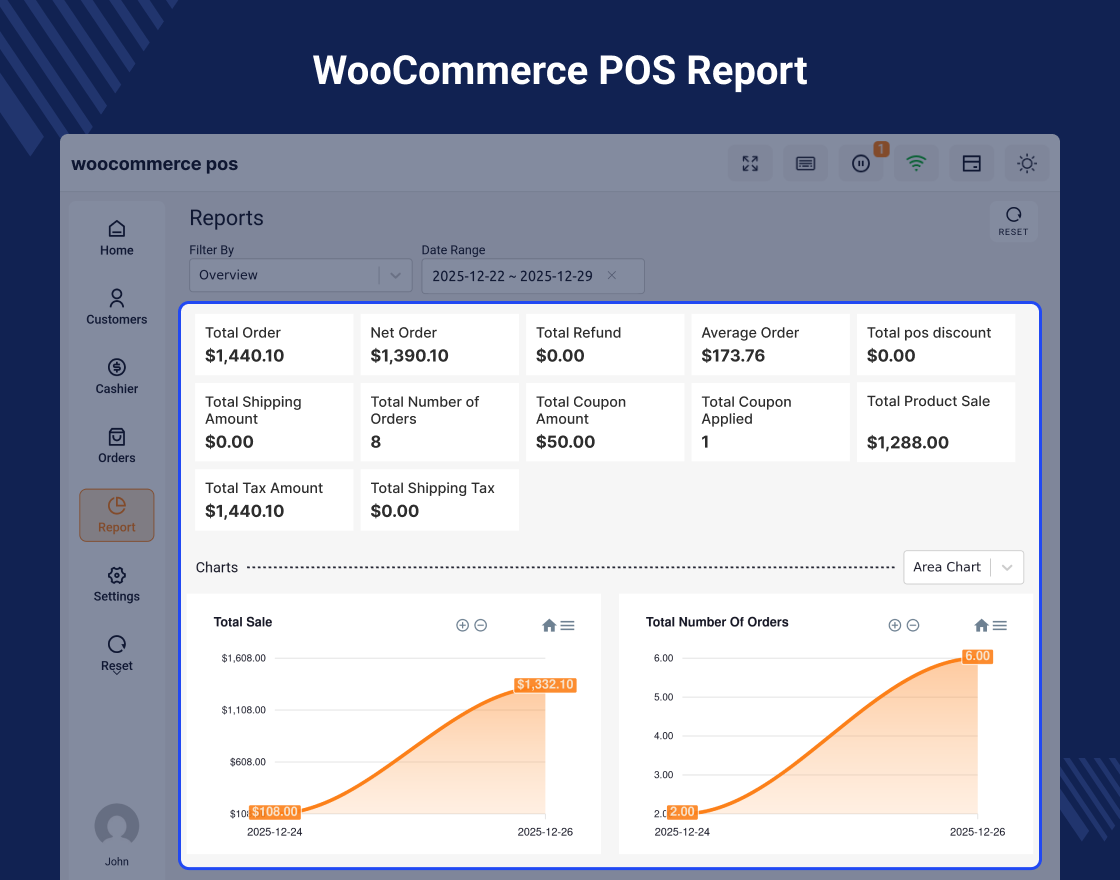The height and width of the screenshot is (880, 1120).
Task: Click the Net Order $1,390.10 card
Action: click(x=439, y=344)
